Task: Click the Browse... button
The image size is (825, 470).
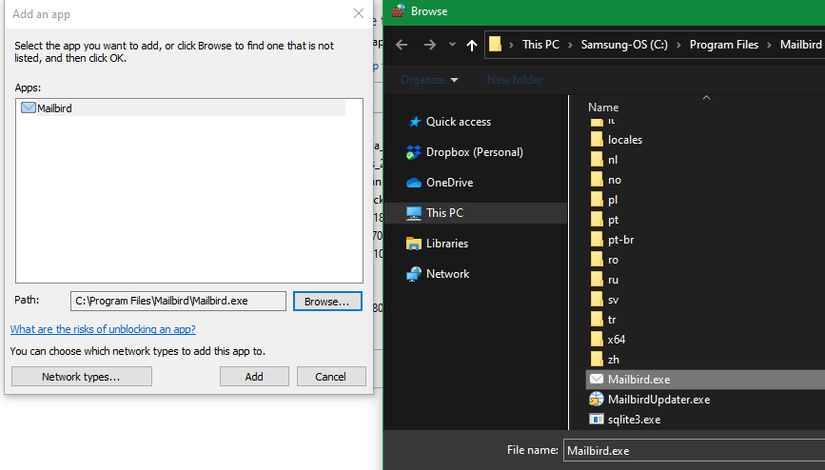Action: point(327,301)
